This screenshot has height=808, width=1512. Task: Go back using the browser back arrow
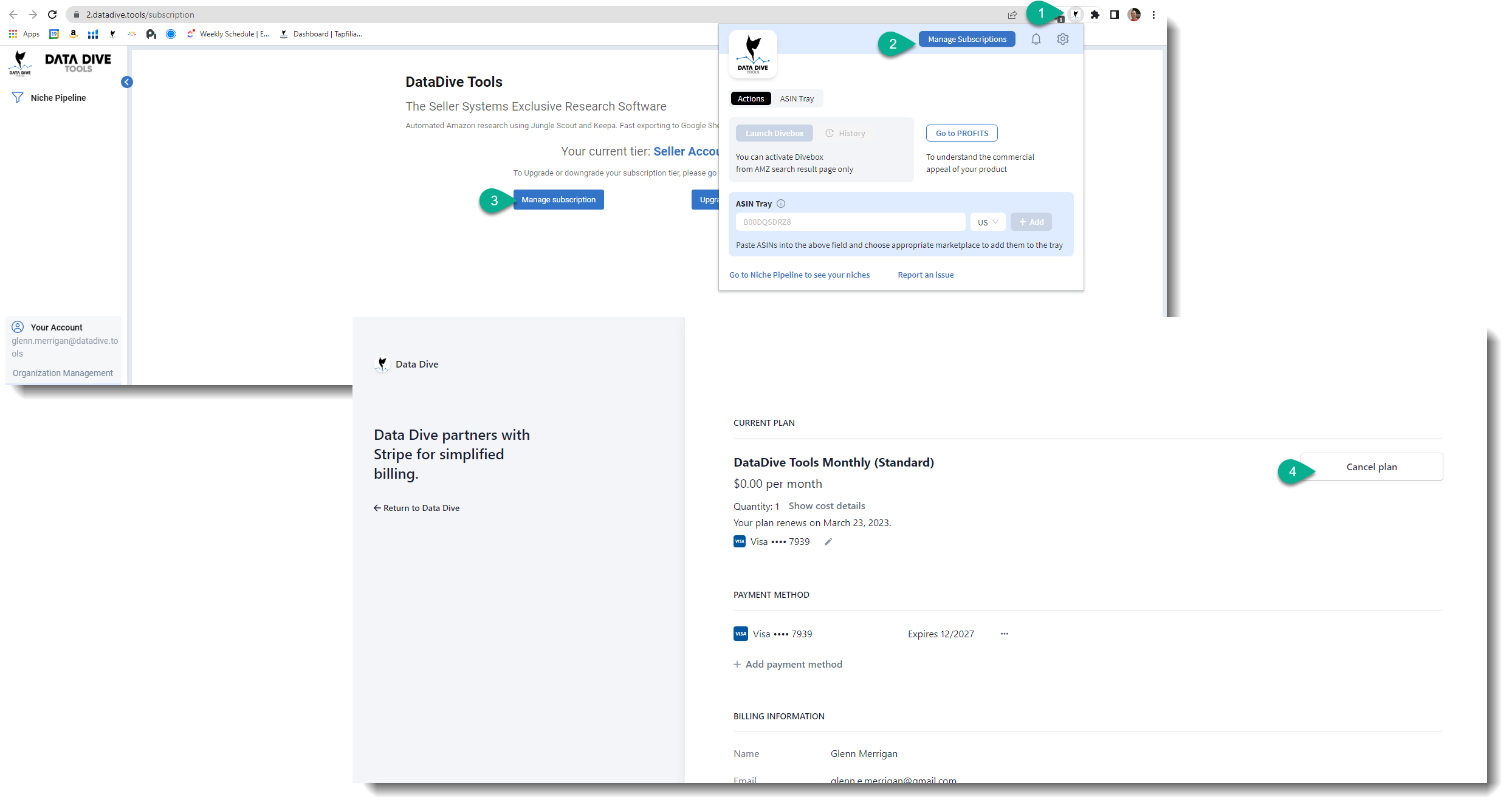[13, 15]
